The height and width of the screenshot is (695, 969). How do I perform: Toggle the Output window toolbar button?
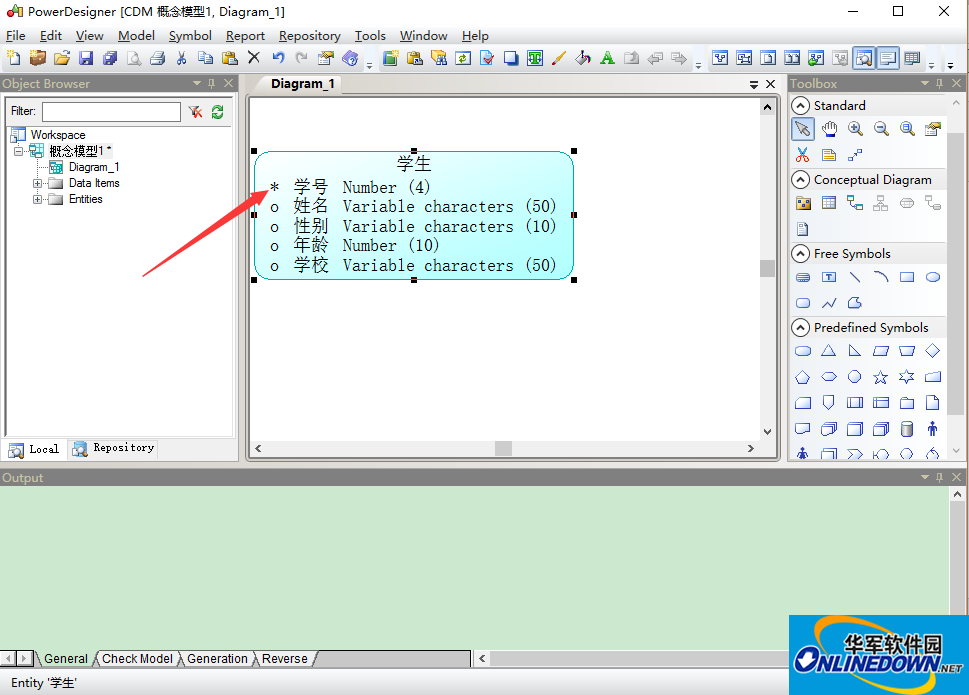point(888,59)
